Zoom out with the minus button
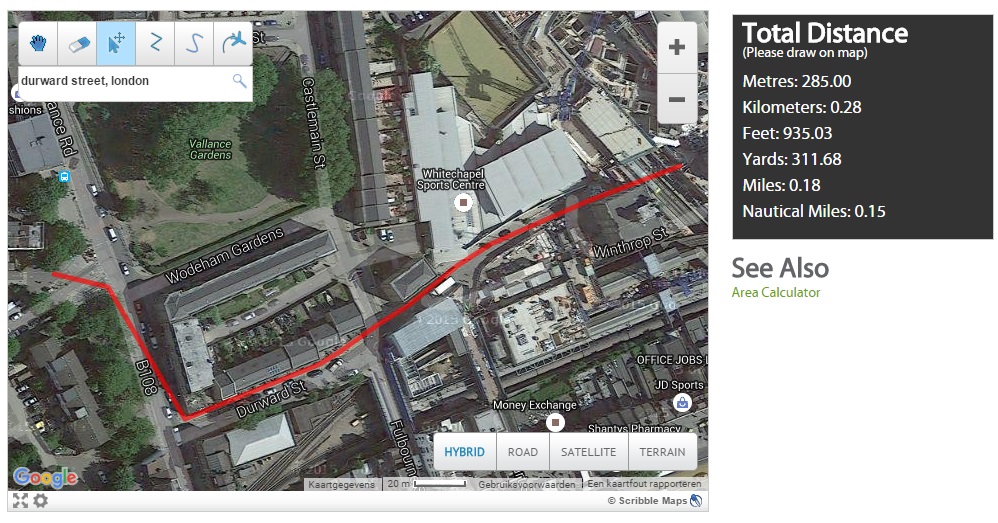 (x=677, y=99)
